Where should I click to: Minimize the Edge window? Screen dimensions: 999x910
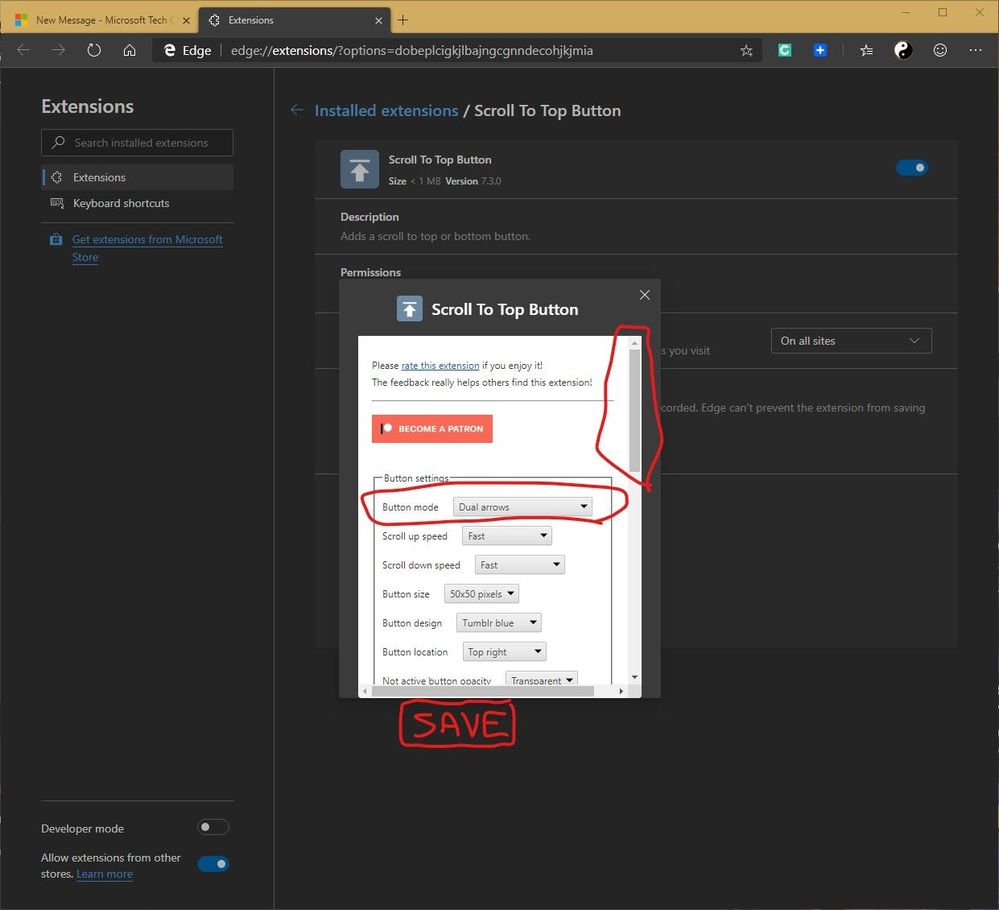click(x=906, y=12)
